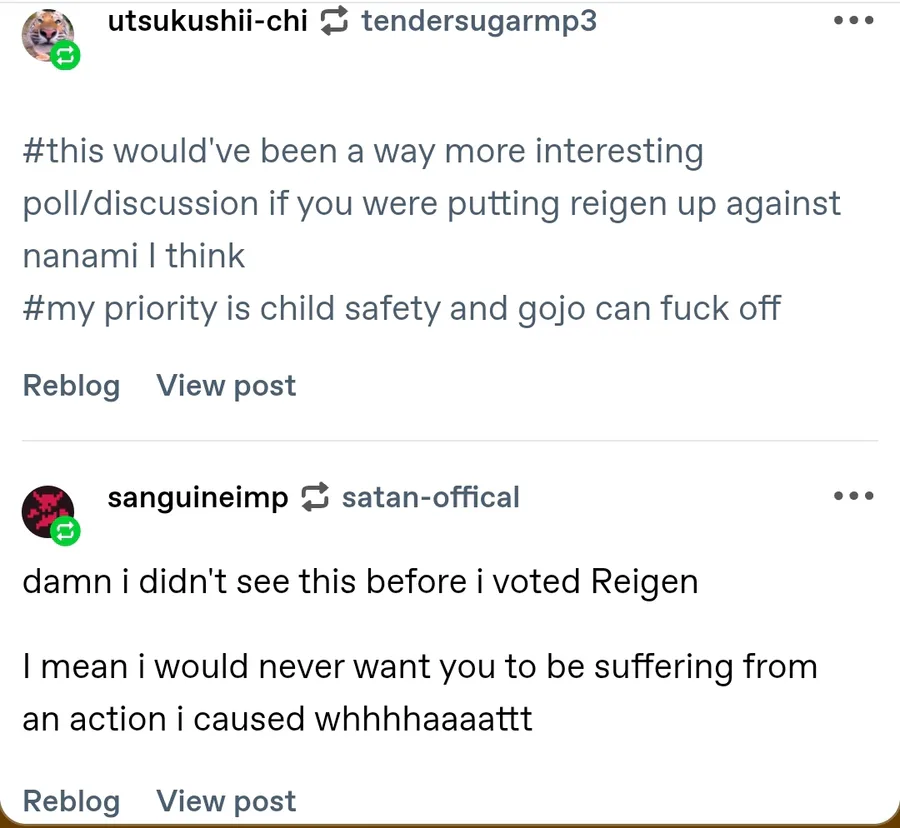Open utsukushii-chi's tiger avatar

click(48, 35)
